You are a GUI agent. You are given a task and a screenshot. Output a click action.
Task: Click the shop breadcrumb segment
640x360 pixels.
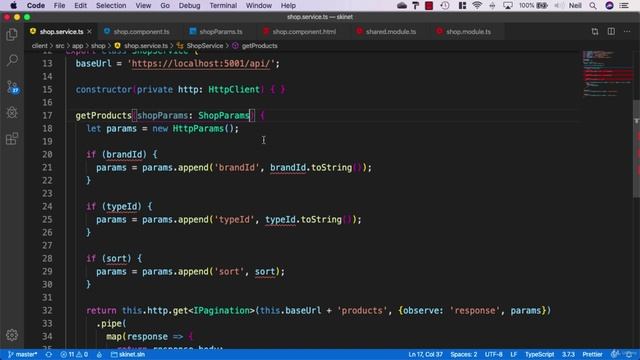[98, 46]
